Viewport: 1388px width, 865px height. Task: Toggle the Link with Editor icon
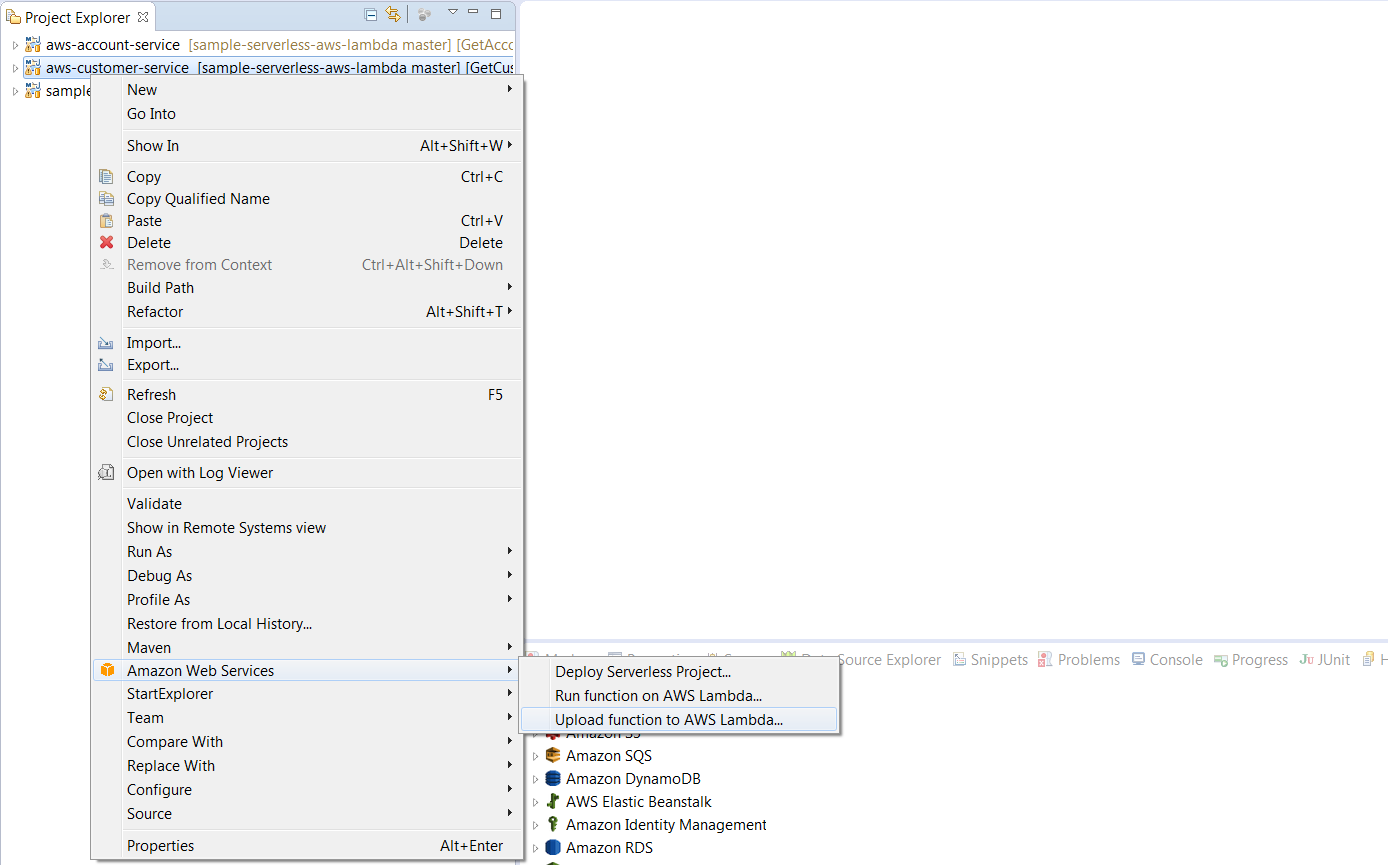tap(393, 15)
